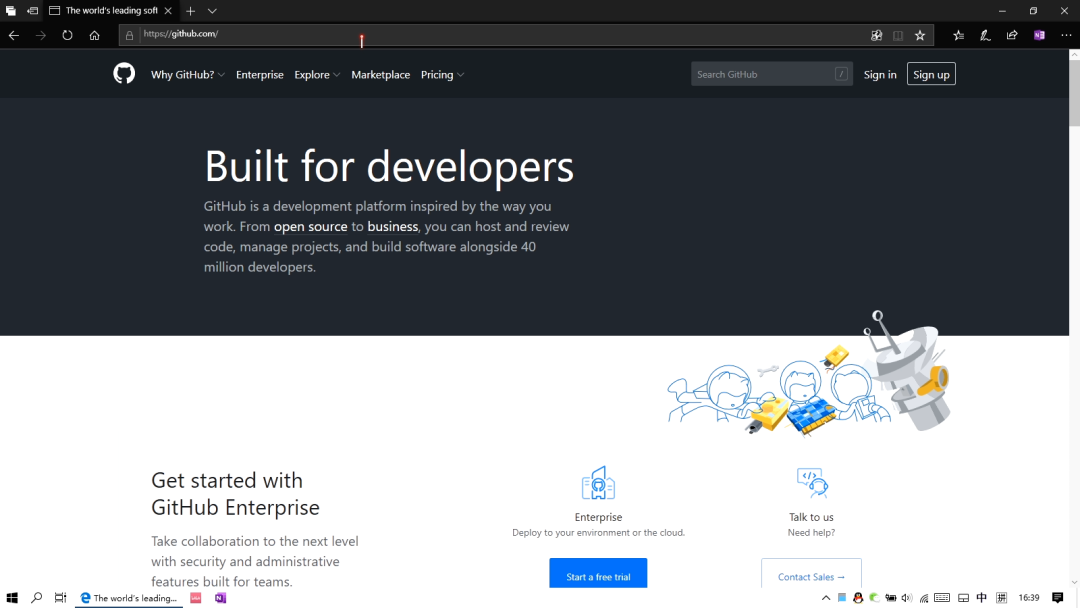The width and height of the screenshot is (1080, 608).
Task: Click the GitHub Octocat logo
Action: click(124, 74)
